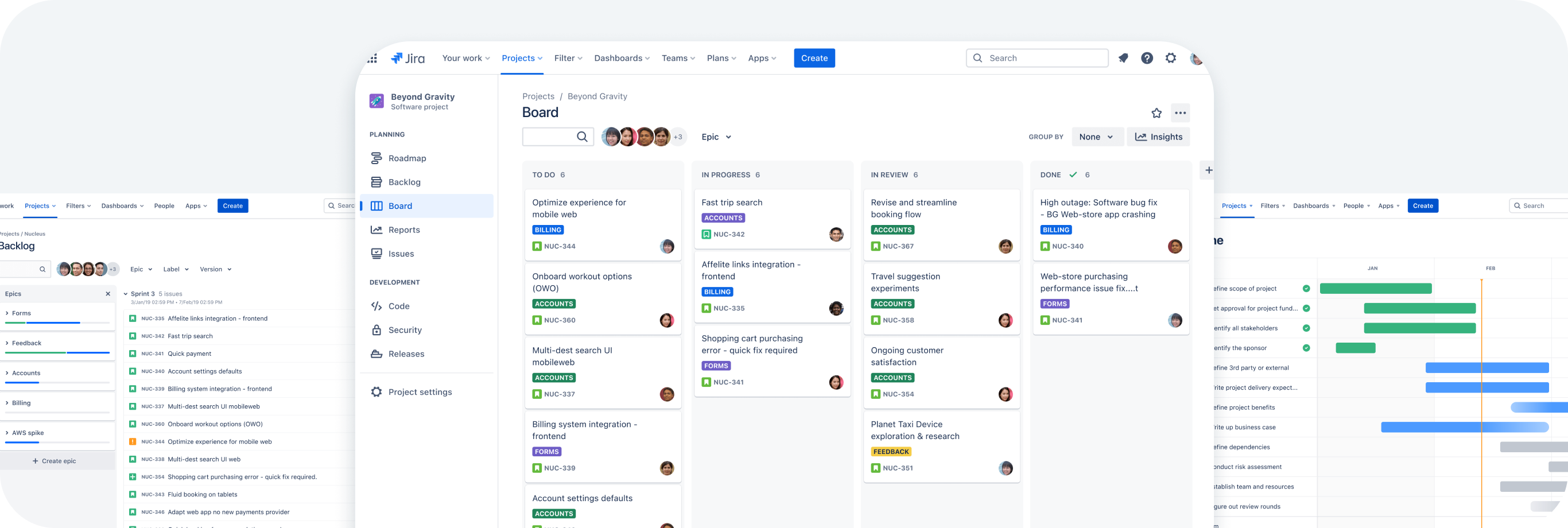Open Project settings in sidebar
The height and width of the screenshot is (528, 1568).
pos(426,391)
